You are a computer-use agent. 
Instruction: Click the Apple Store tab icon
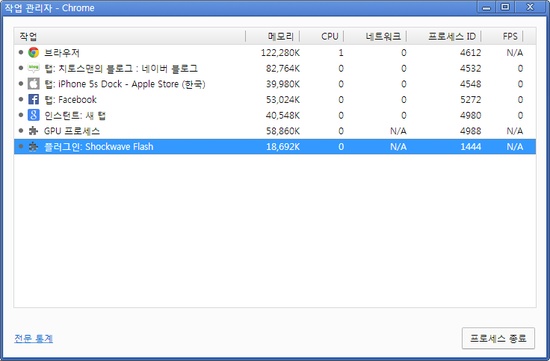[x=34, y=84]
